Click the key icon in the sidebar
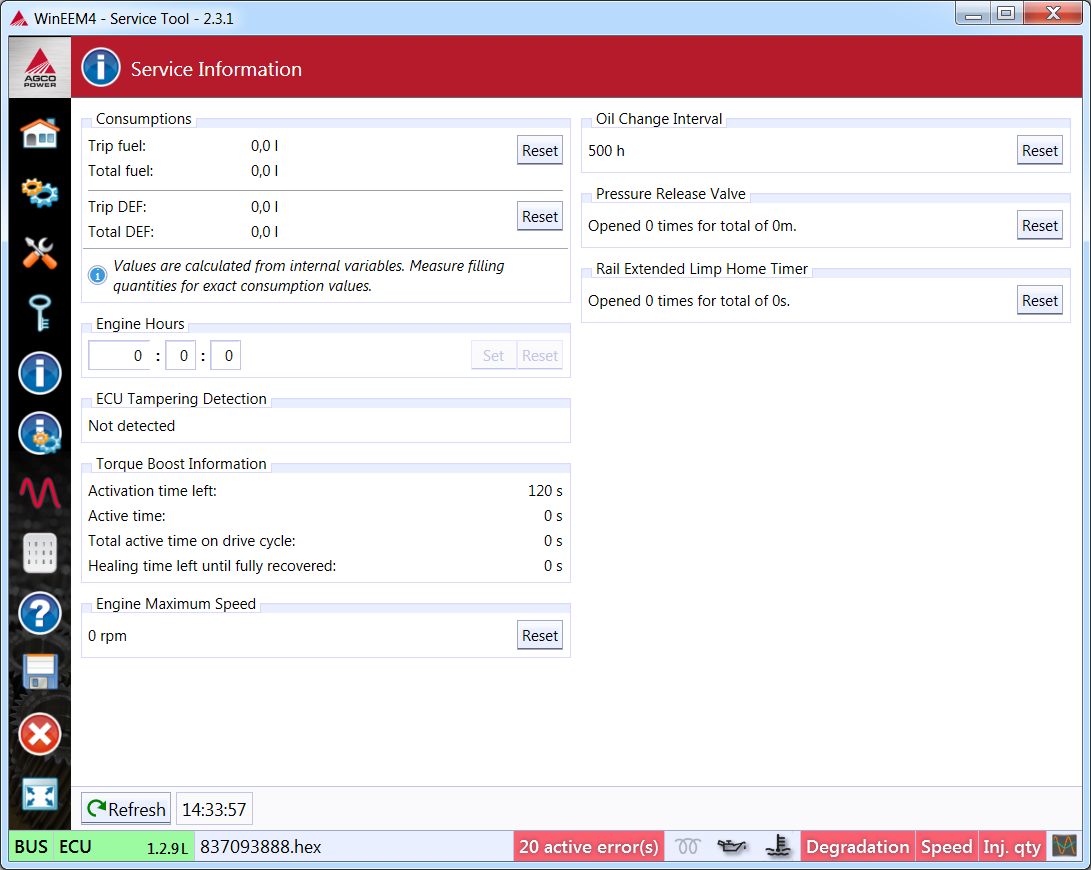This screenshot has height=870, width=1091. click(x=40, y=313)
